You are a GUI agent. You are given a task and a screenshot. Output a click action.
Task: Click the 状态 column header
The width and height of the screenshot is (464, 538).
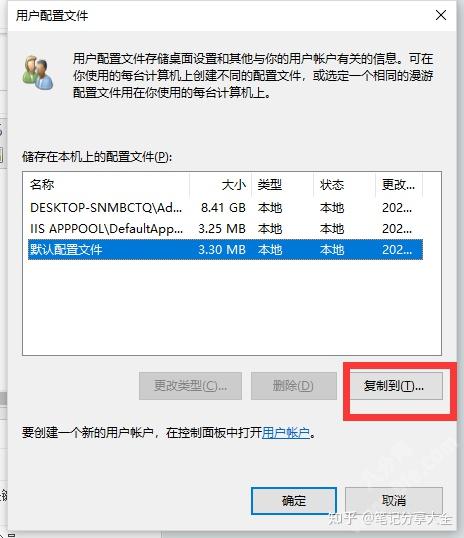(x=345, y=185)
